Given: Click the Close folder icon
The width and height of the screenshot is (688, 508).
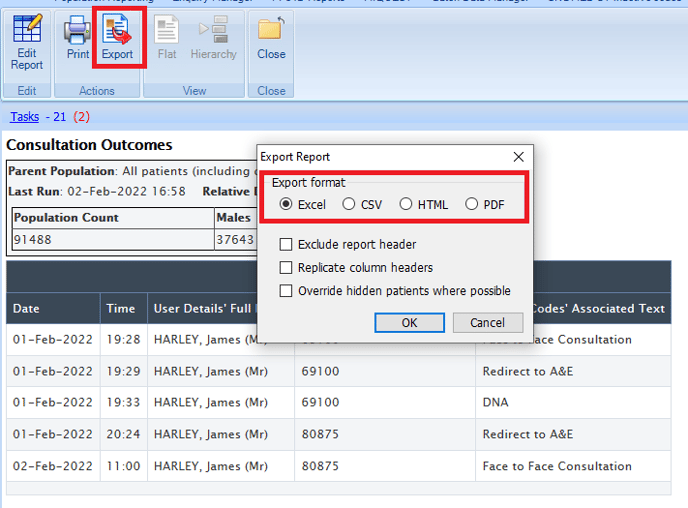Looking at the screenshot, I should pos(271,40).
